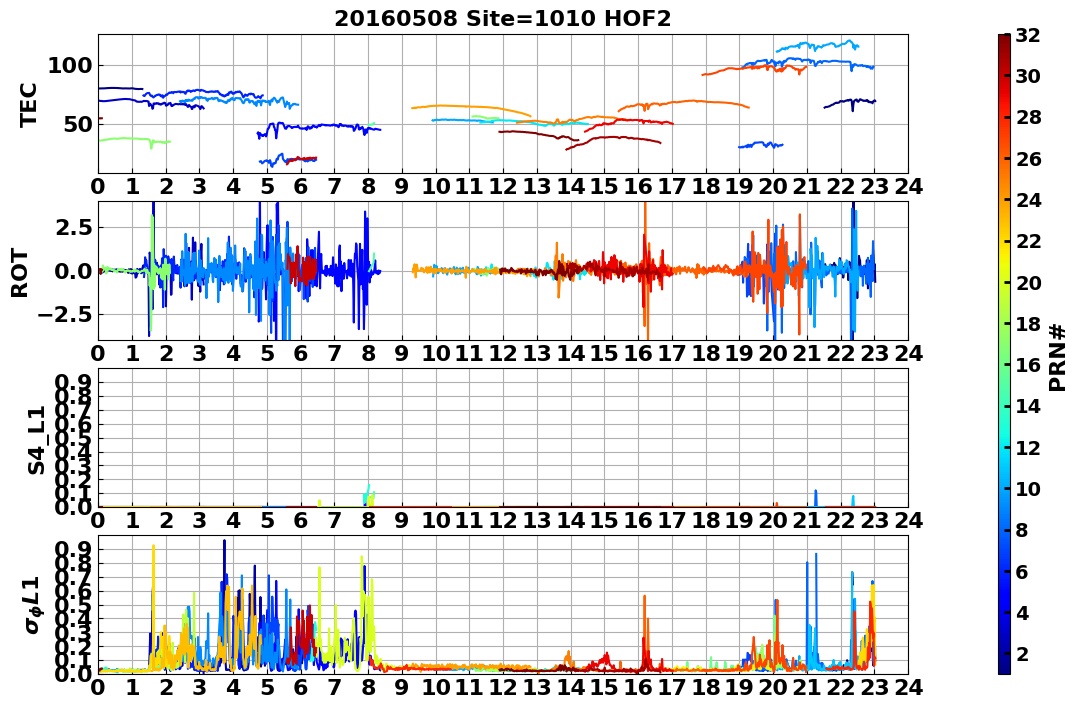Click colorbar tick label 2

(x=1022, y=654)
